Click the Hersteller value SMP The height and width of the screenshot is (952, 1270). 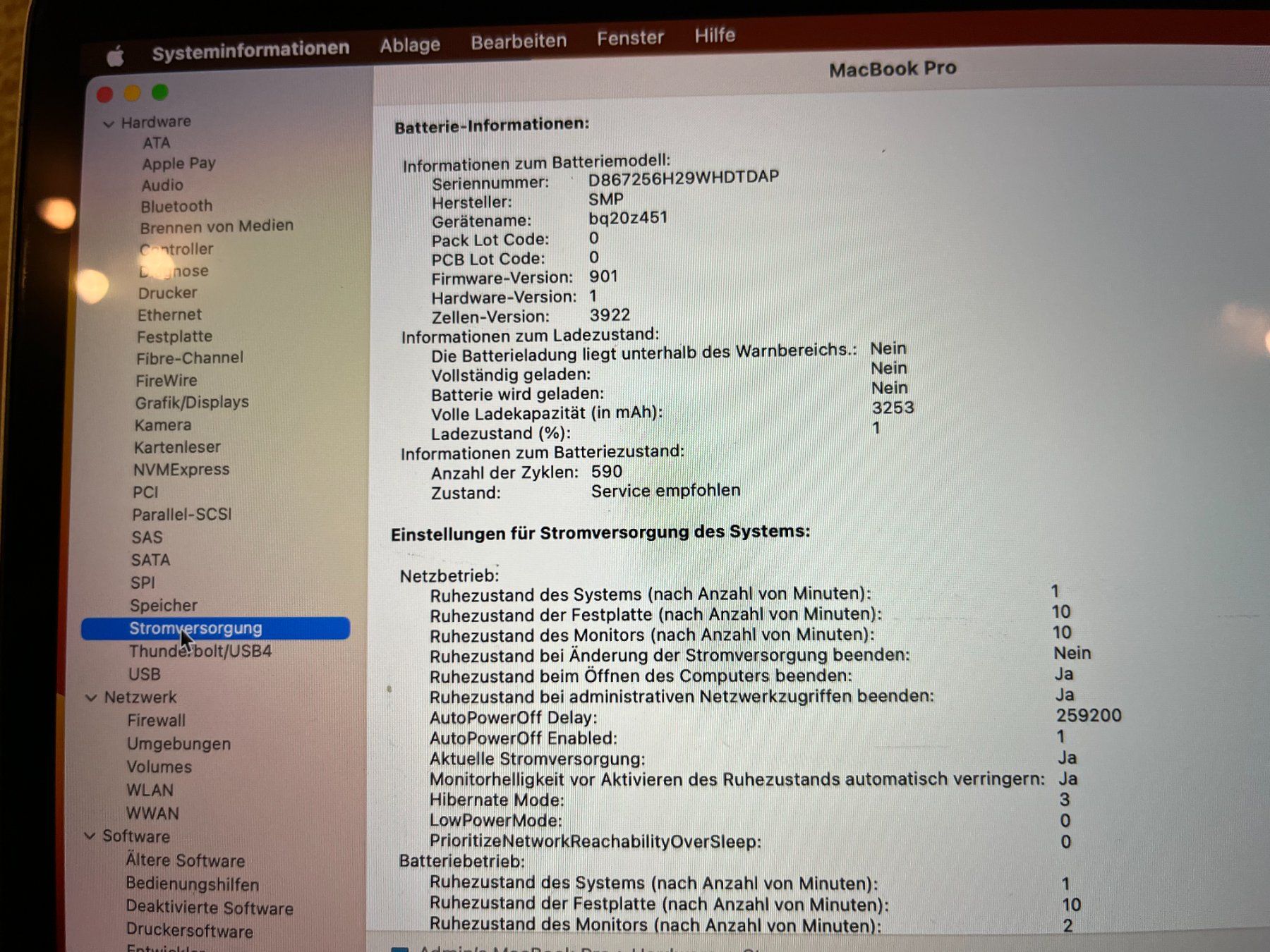(606, 199)
